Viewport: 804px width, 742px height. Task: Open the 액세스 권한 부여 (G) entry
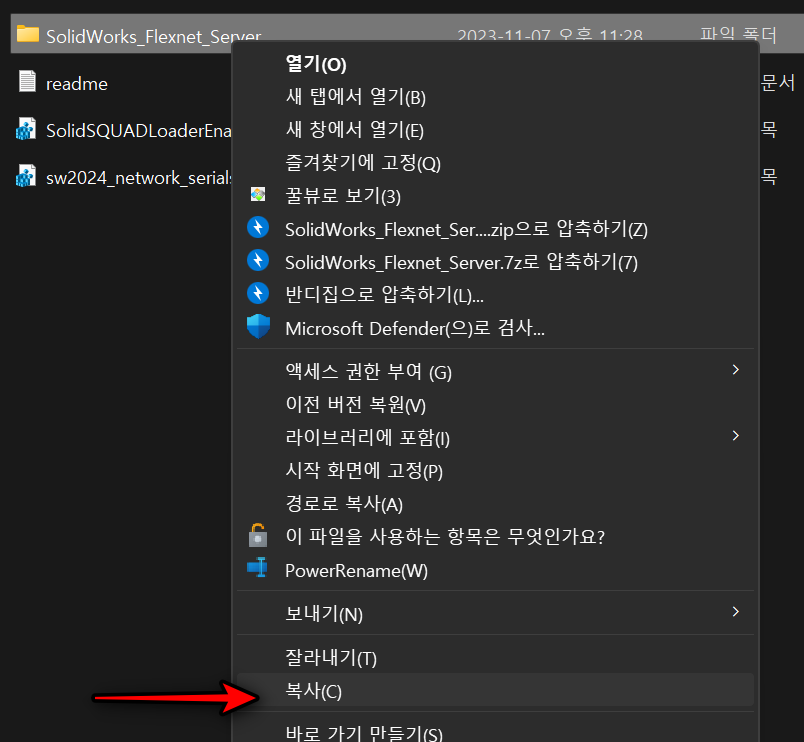click(495, 372)
